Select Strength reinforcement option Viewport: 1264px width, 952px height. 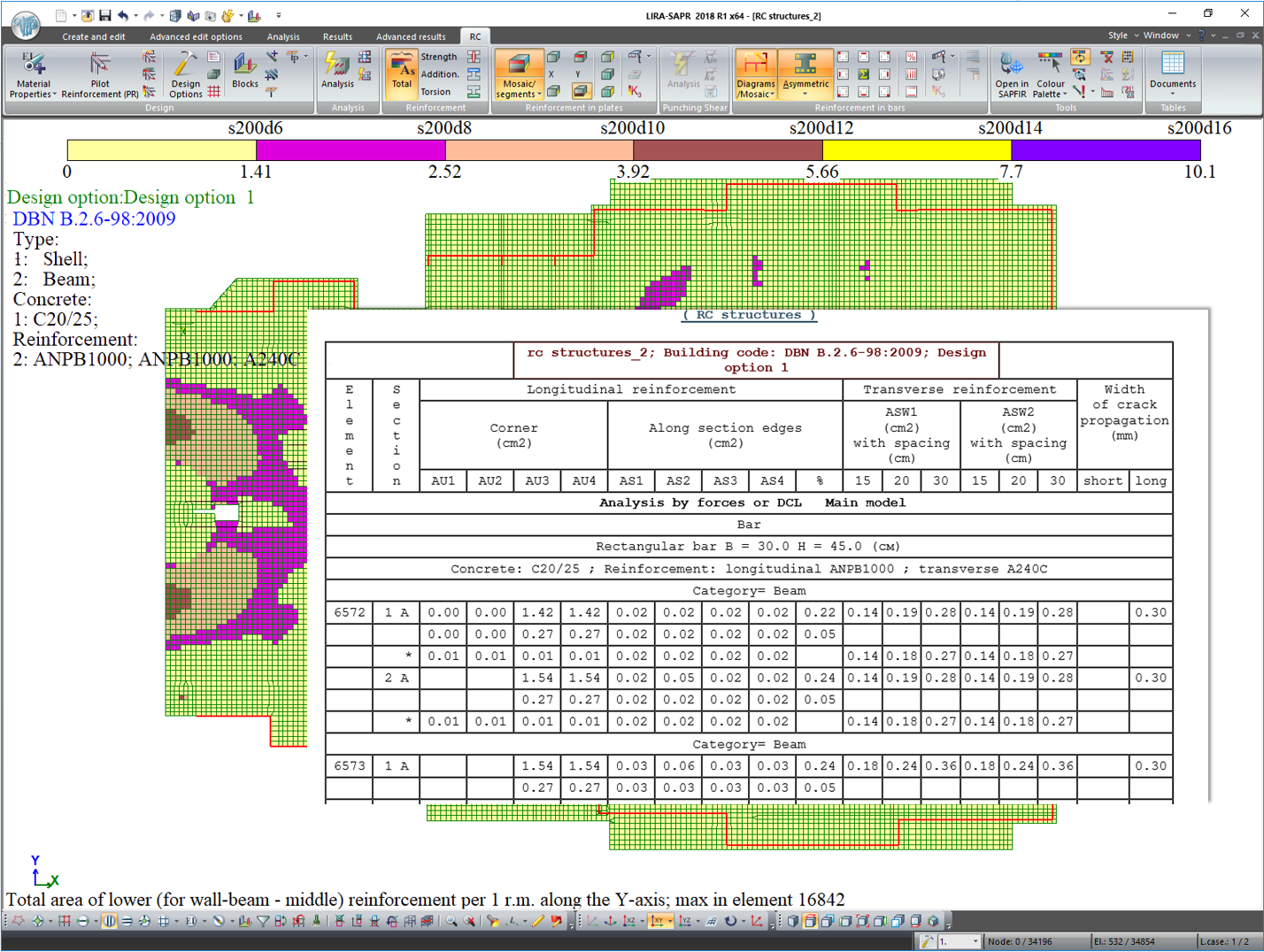point(439,57)
